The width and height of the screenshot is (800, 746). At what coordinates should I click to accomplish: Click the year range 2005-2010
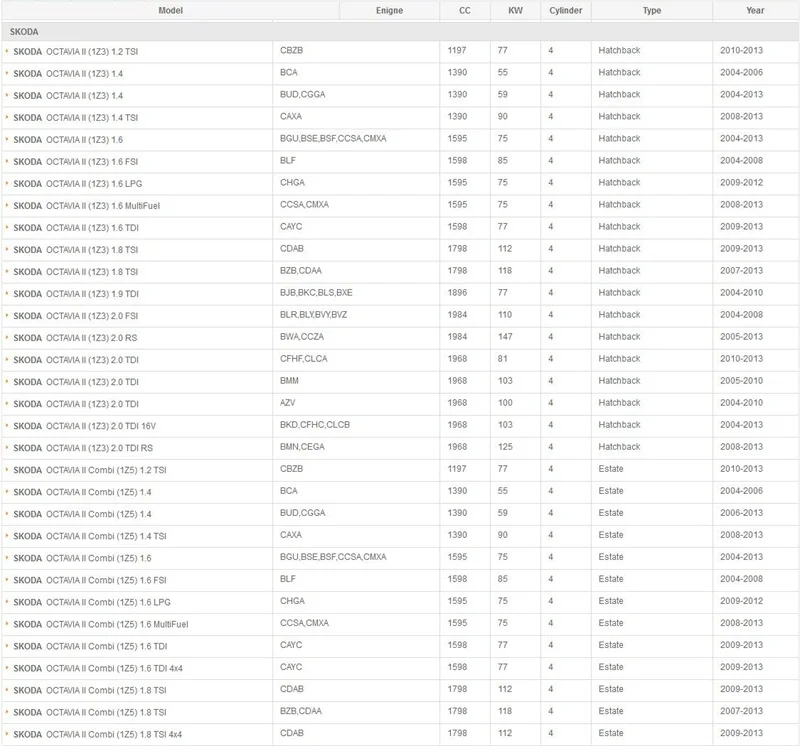tap(741, 380)
